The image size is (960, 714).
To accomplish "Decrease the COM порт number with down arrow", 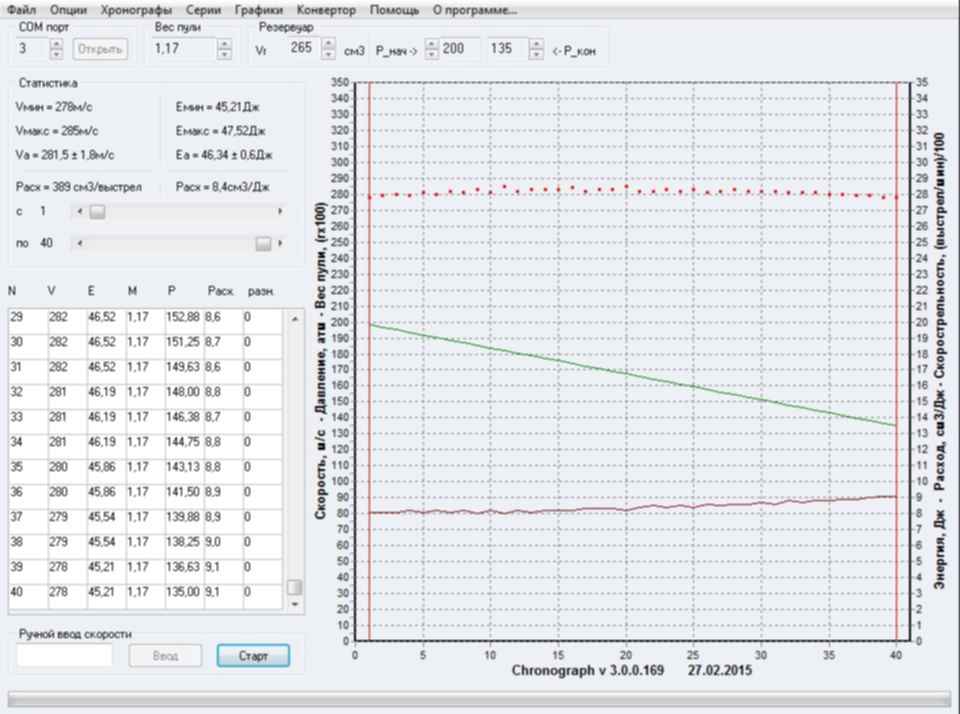I will pyautogui.click(x=56, y=54).
